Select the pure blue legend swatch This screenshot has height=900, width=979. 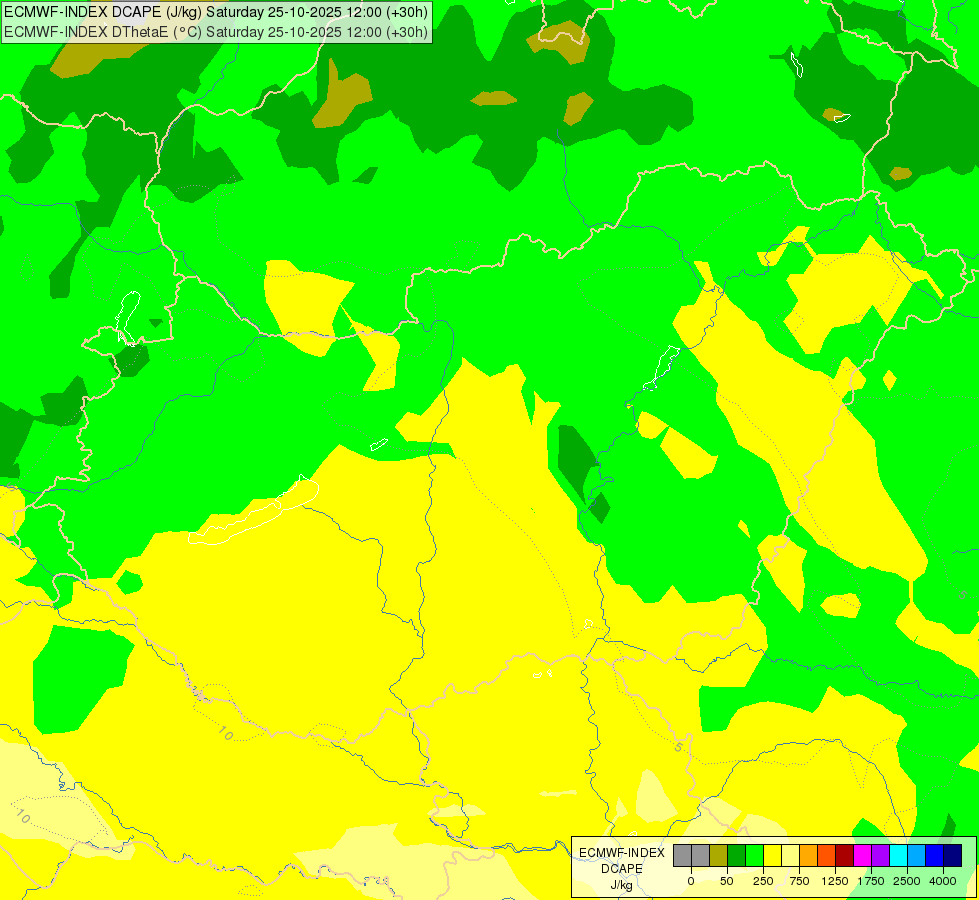tap(934, 856)
